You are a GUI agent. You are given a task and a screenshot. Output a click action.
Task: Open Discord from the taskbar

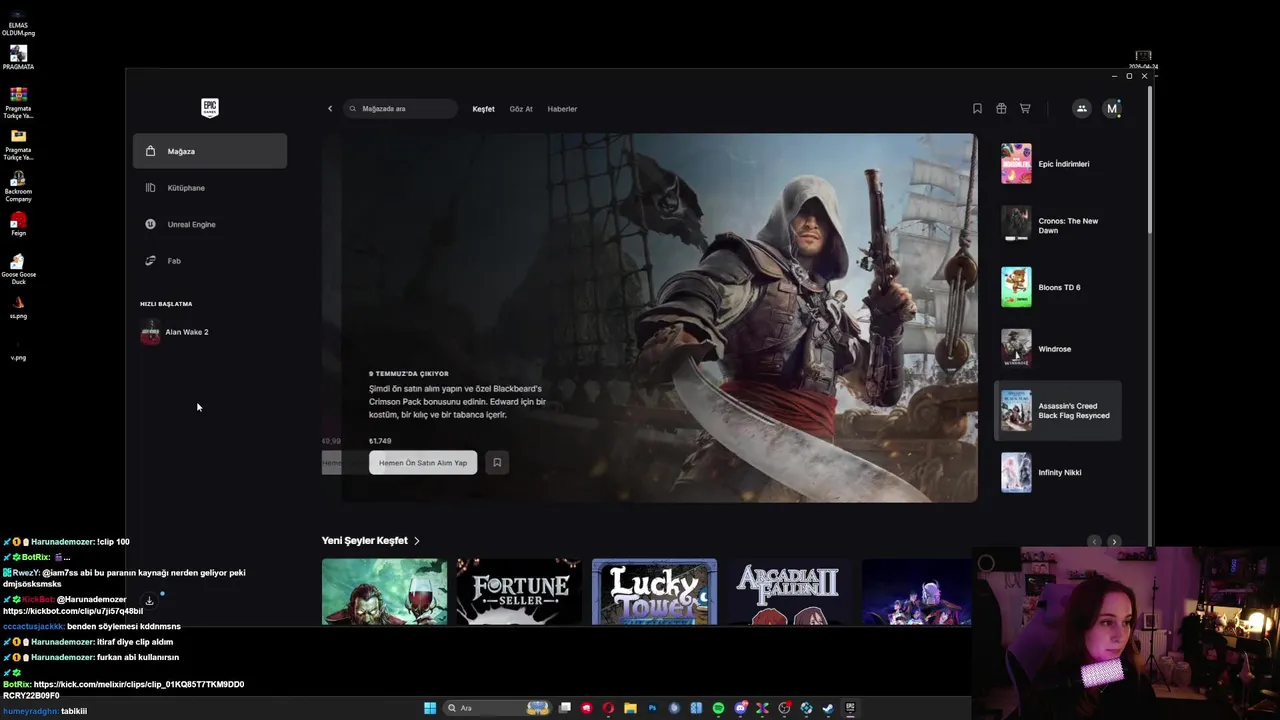[x=741, y=708]
